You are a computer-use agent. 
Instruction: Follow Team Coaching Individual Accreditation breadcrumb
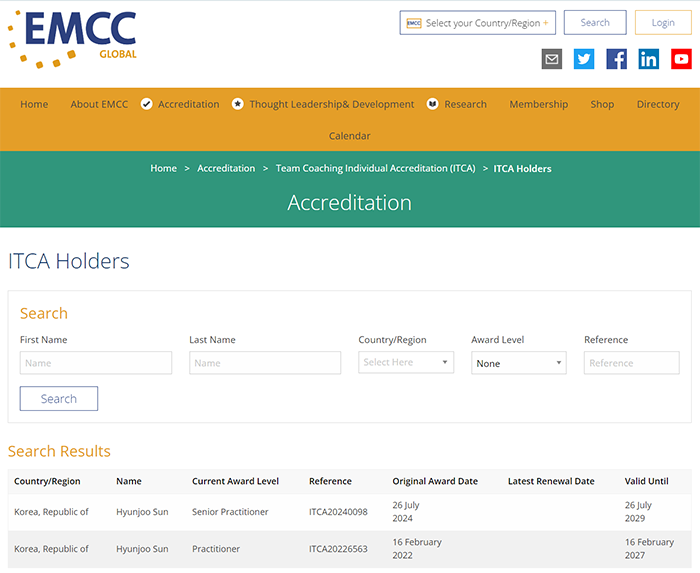pos(375,168)
